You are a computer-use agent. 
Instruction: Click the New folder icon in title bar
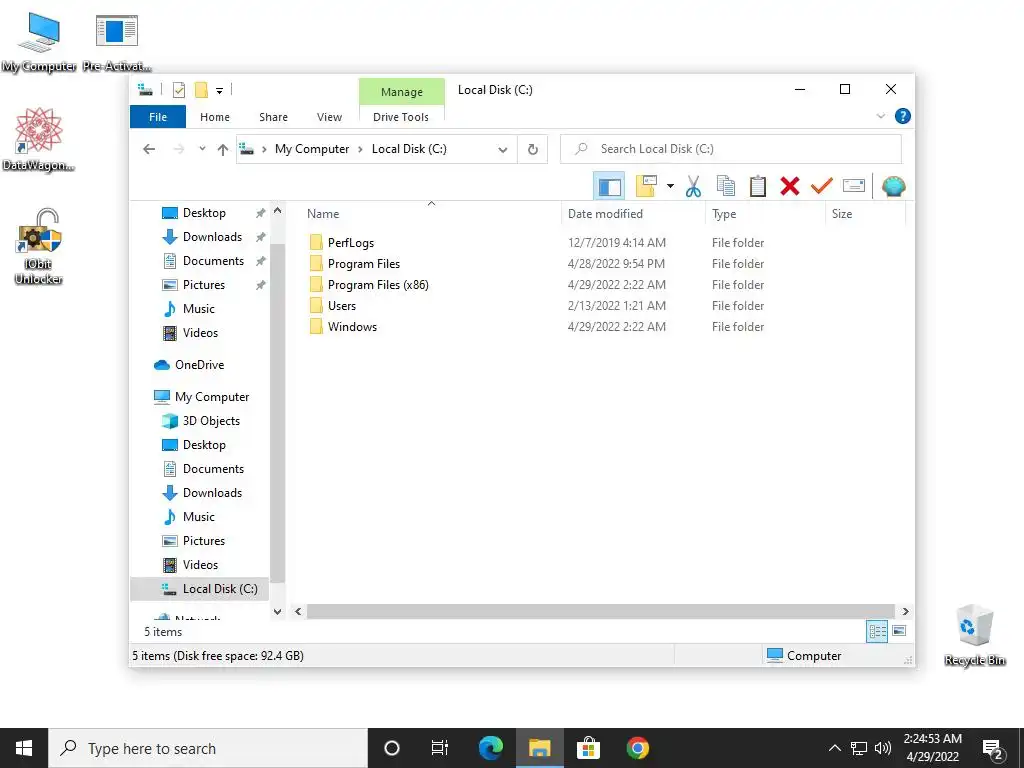coord(201,90)
